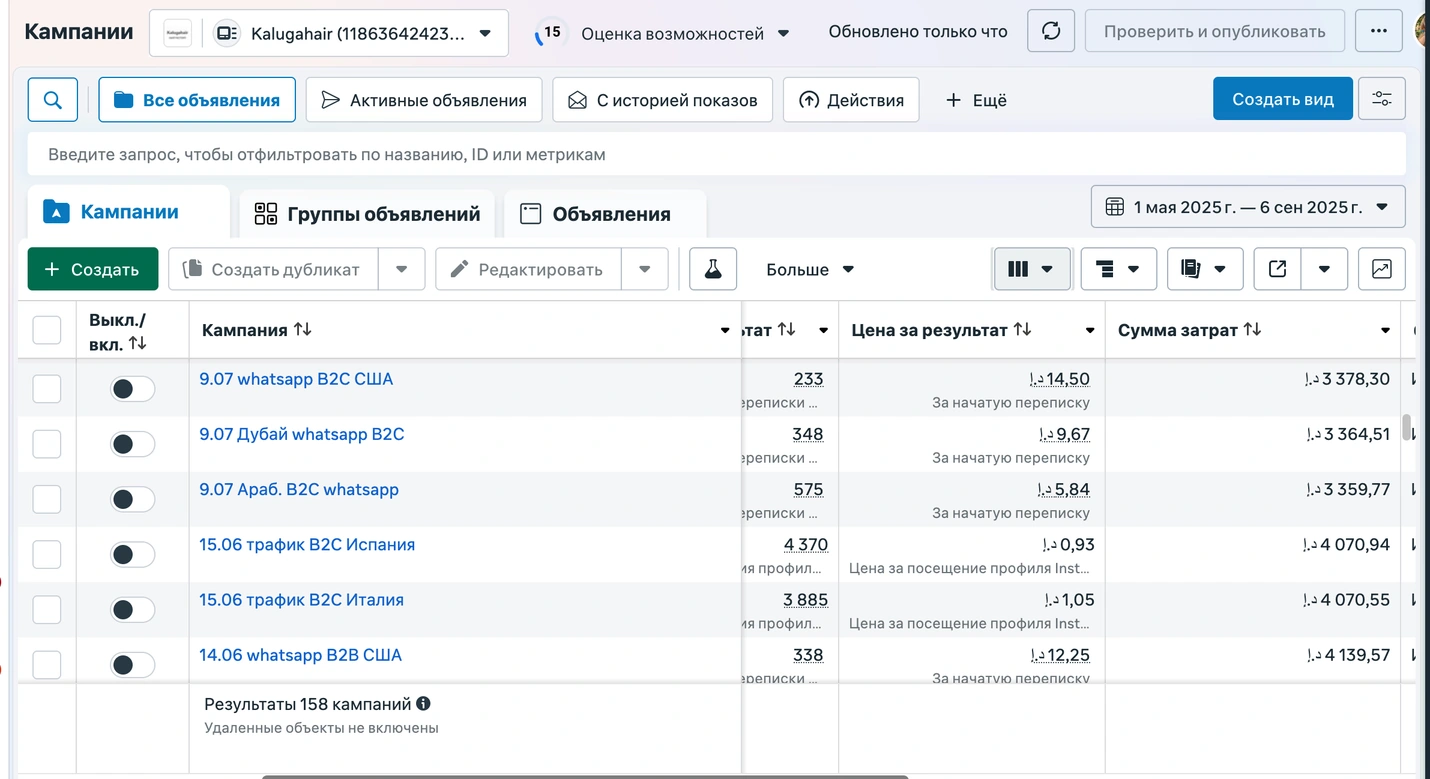Viewport: 1430px width, 779px height.
Task: Refresh data with the circular arrow icon
Action: [x=1051, y=32]
